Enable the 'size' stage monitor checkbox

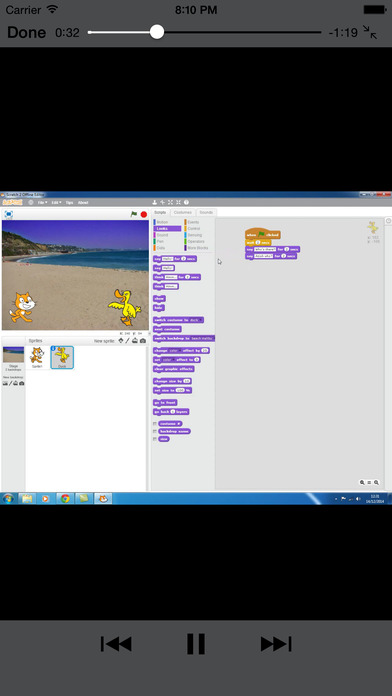click(x=155, y=439)
